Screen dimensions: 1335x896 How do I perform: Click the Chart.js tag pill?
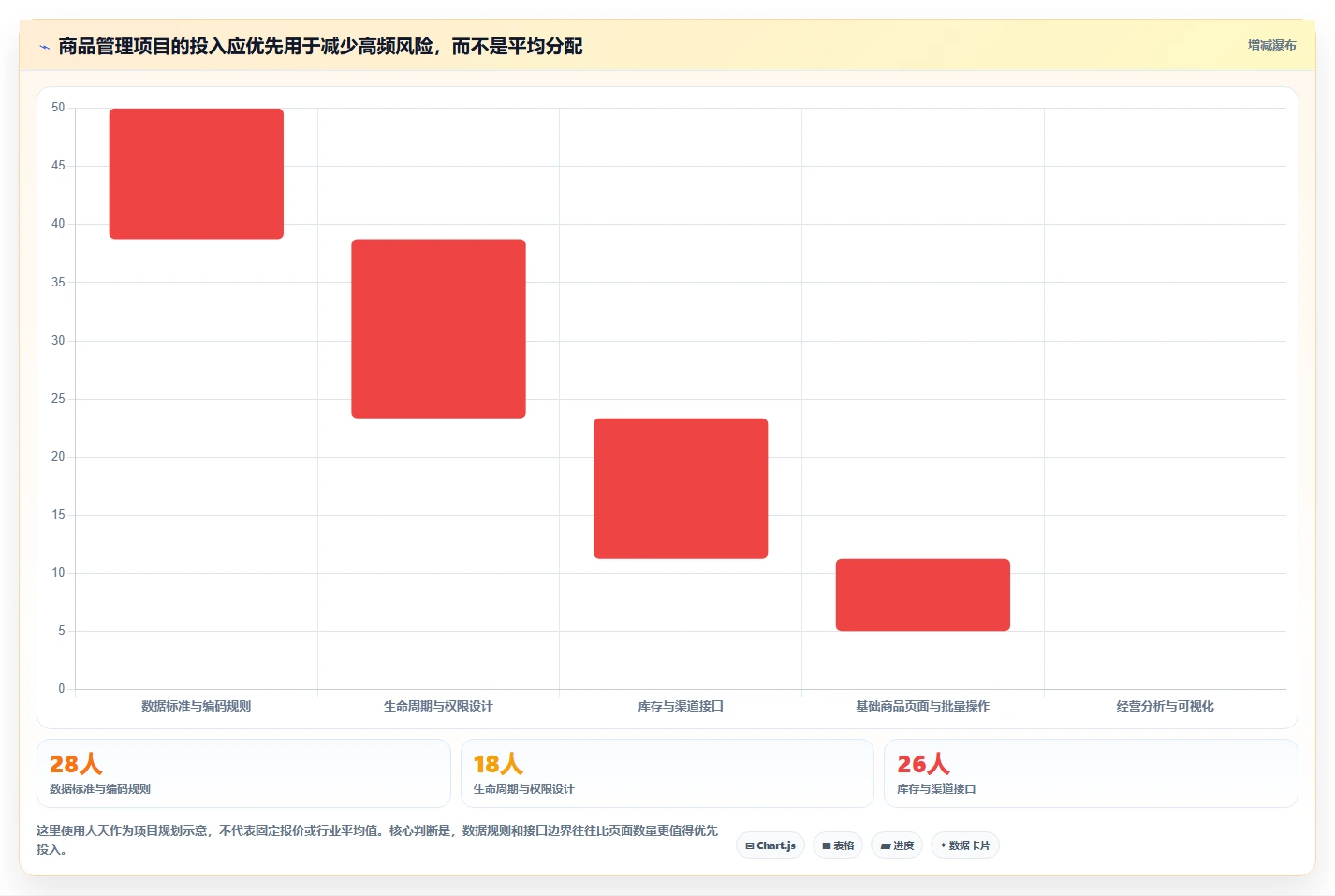[770, 845]
